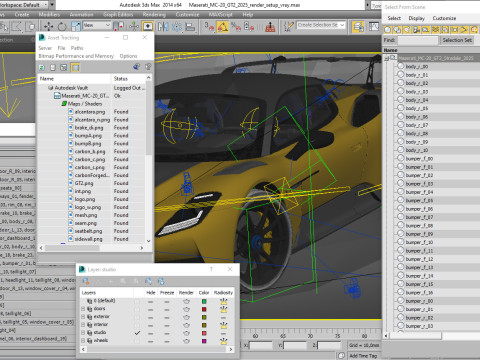Screen dimensions: 480x360
Task: Open the Display menu in Select From Scene
Action: (x=417, y=18)
